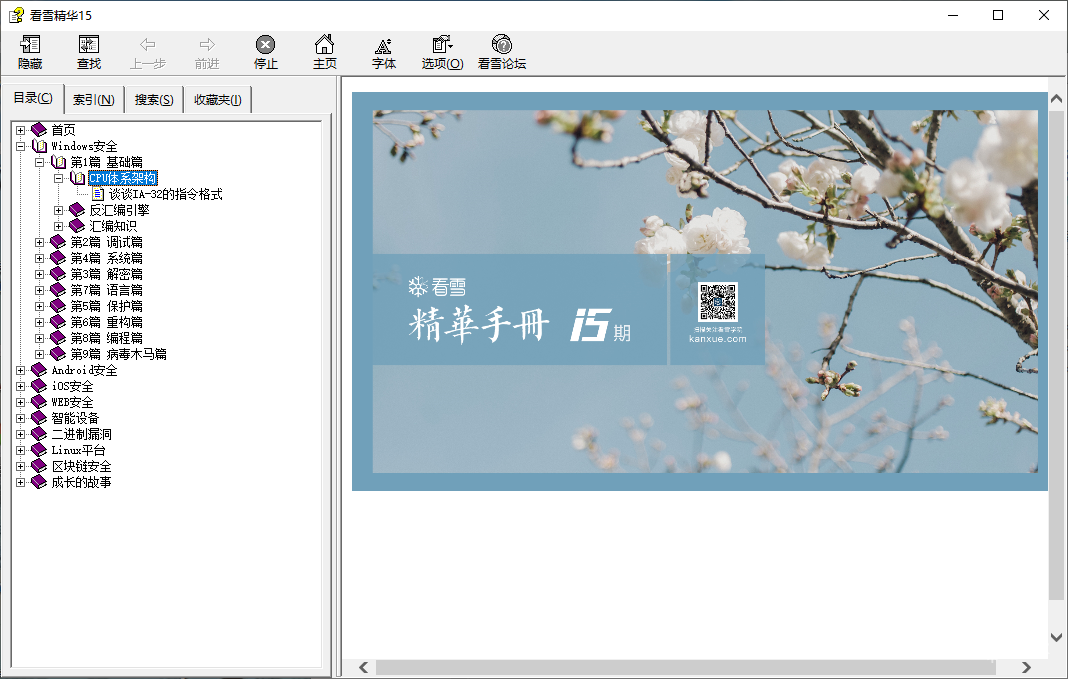Click the book icon beside 二进制漏洞
The width and height of the screenshot is (1068, 679).
40,434
